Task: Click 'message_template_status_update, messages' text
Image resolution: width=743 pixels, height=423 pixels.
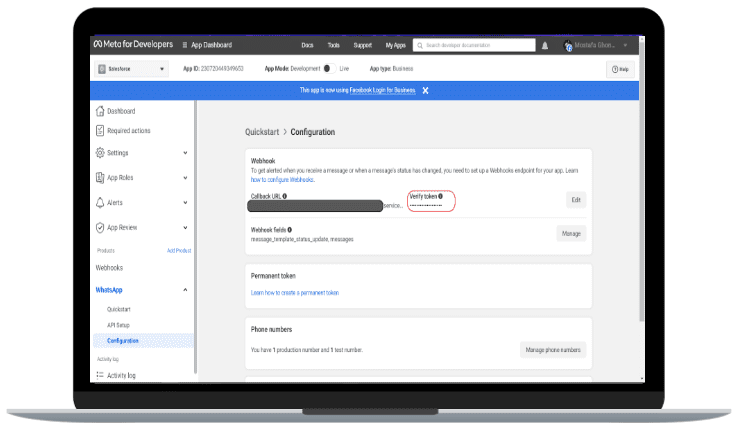Action: tap(302, 239)
